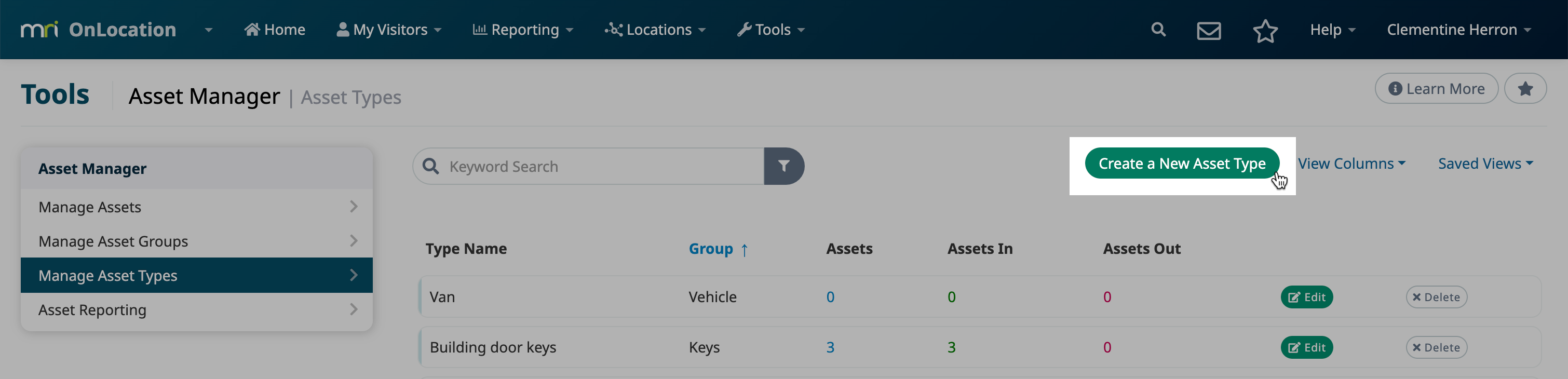This screenshot has height=379, width=1568.
Task: Open the Reporting menu
Action: pyautogui.click(x=523, y=29)
